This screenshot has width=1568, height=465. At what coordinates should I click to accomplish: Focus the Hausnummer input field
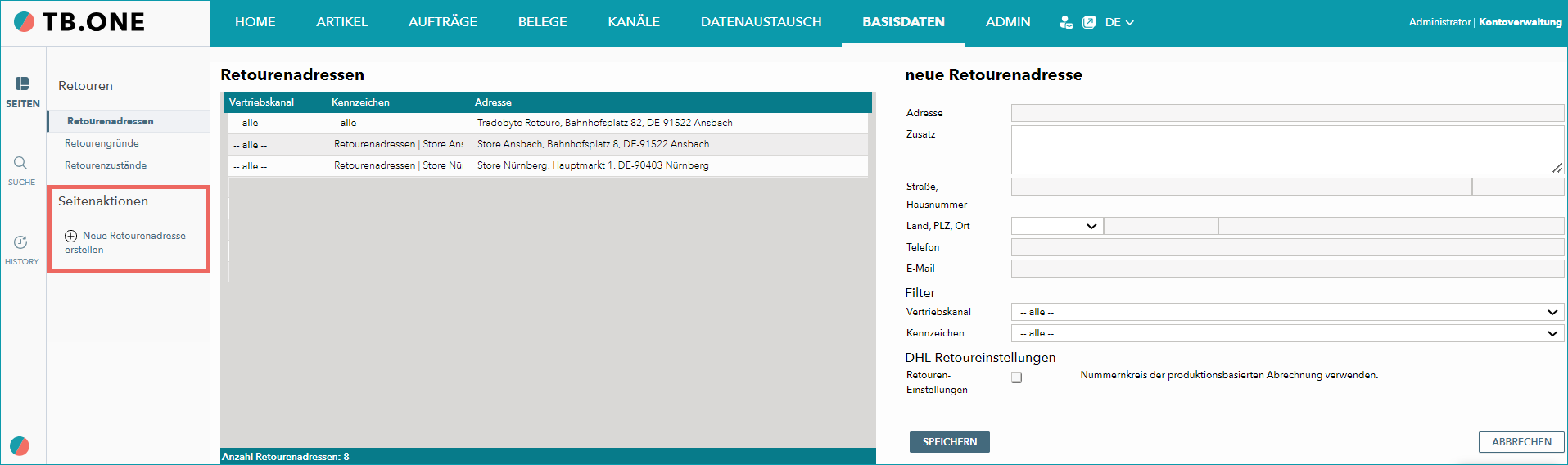[1518, 187]
